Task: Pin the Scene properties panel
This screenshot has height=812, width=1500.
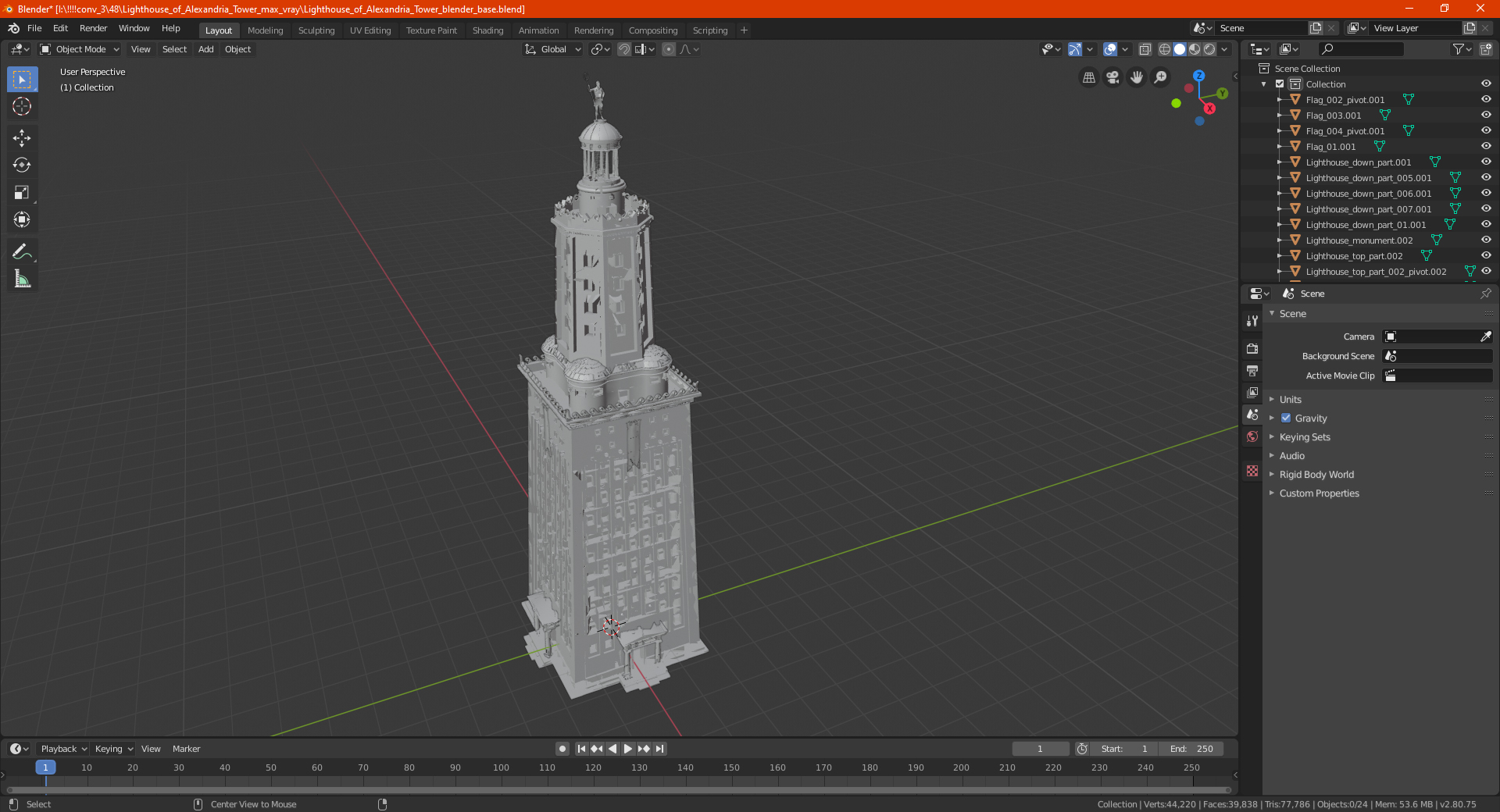Action: [1485, 294]
